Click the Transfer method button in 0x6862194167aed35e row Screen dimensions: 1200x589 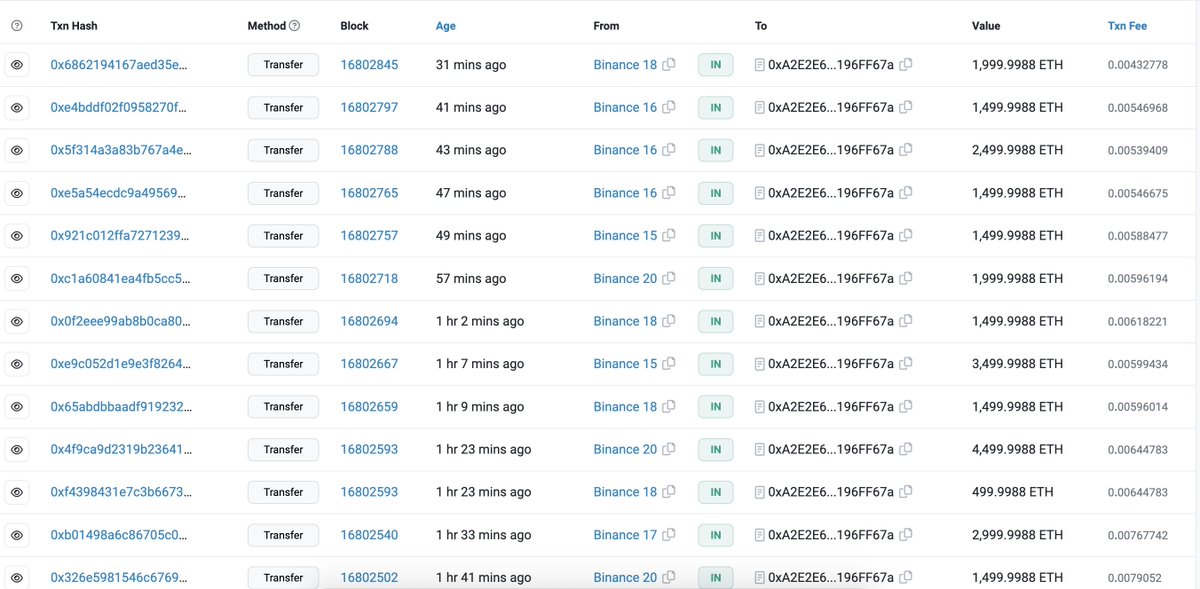click(x=283, y=65)
